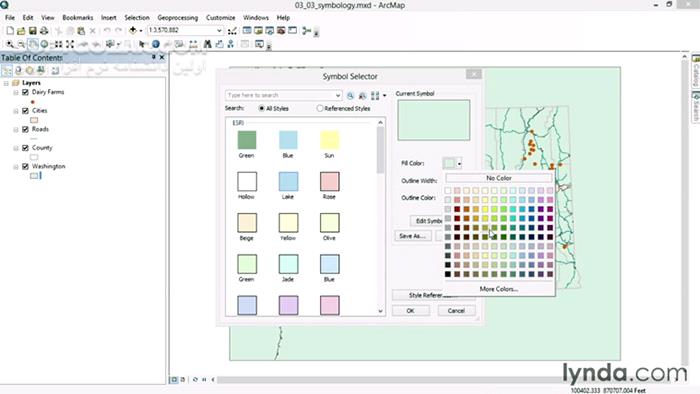The height and width of the screenshot is (394, 700).
Task: Click Cancel in Symbol Selector
Action: (456, 311)
